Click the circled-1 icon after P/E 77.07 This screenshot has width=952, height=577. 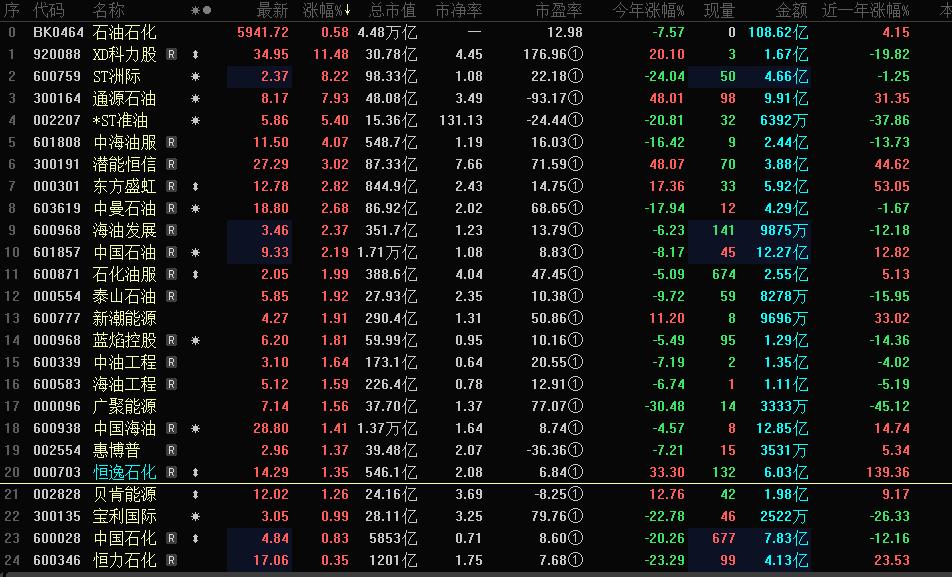[576, 406]
